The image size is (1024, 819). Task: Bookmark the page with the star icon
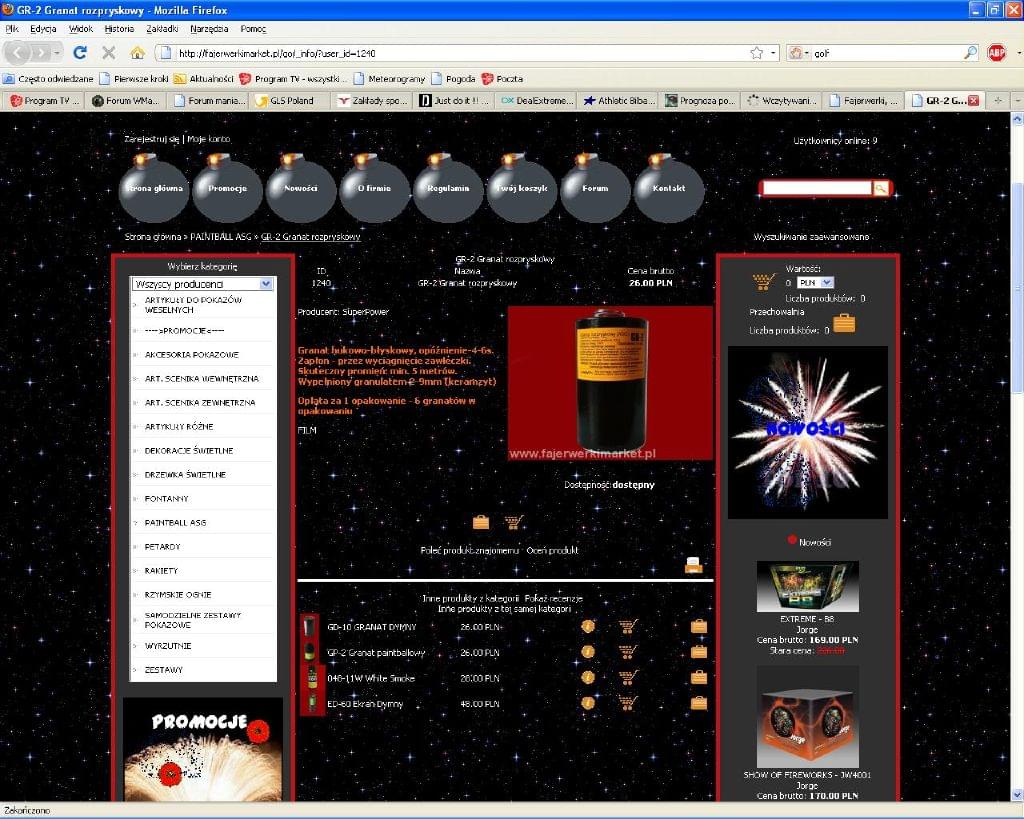(x=756, y=53)
